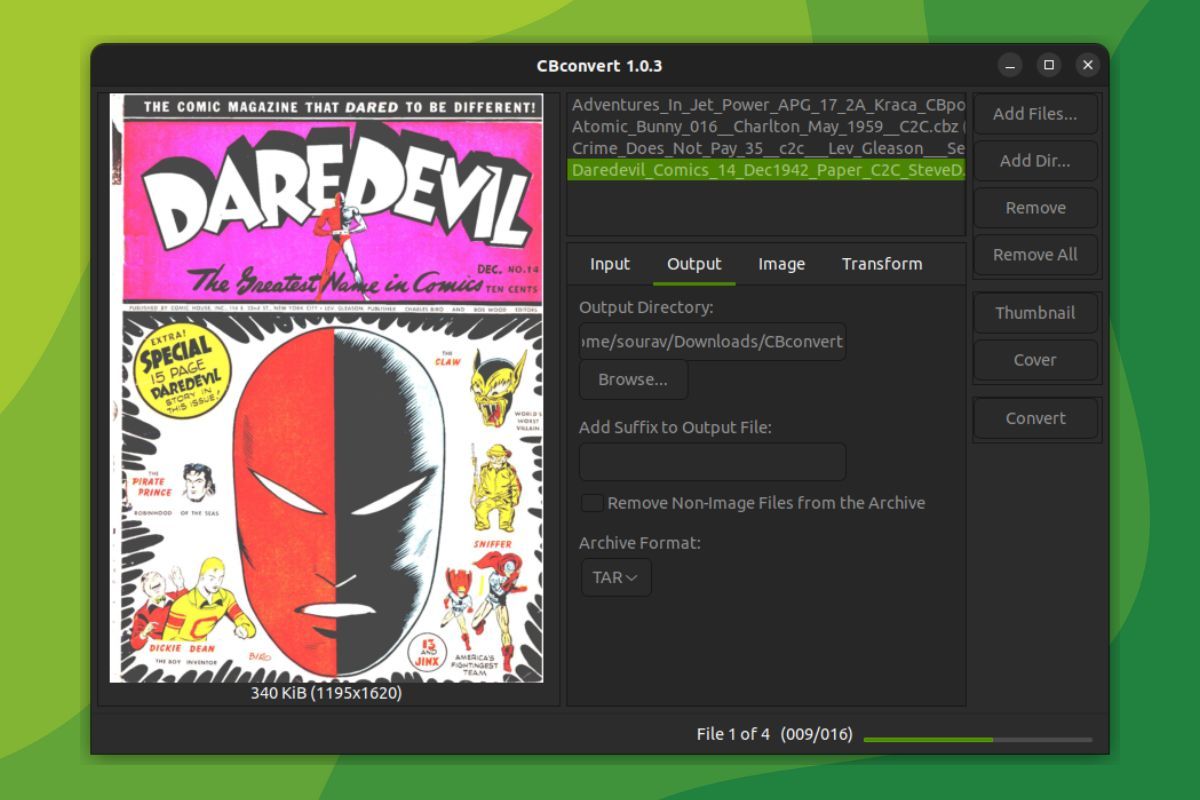This screenshot has height=800, width=1200.
Task: Click Add Files to import comics
Action: [x=1035, y=114]
